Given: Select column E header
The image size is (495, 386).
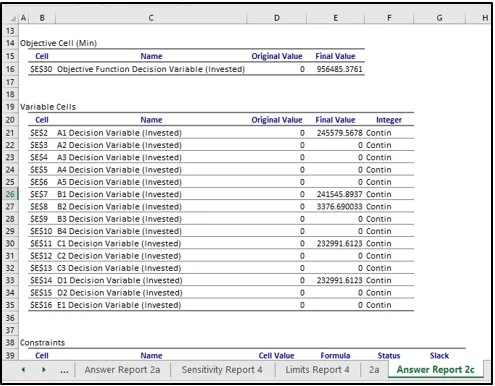Looking at the screenshot, I should (x=335, y=18).
